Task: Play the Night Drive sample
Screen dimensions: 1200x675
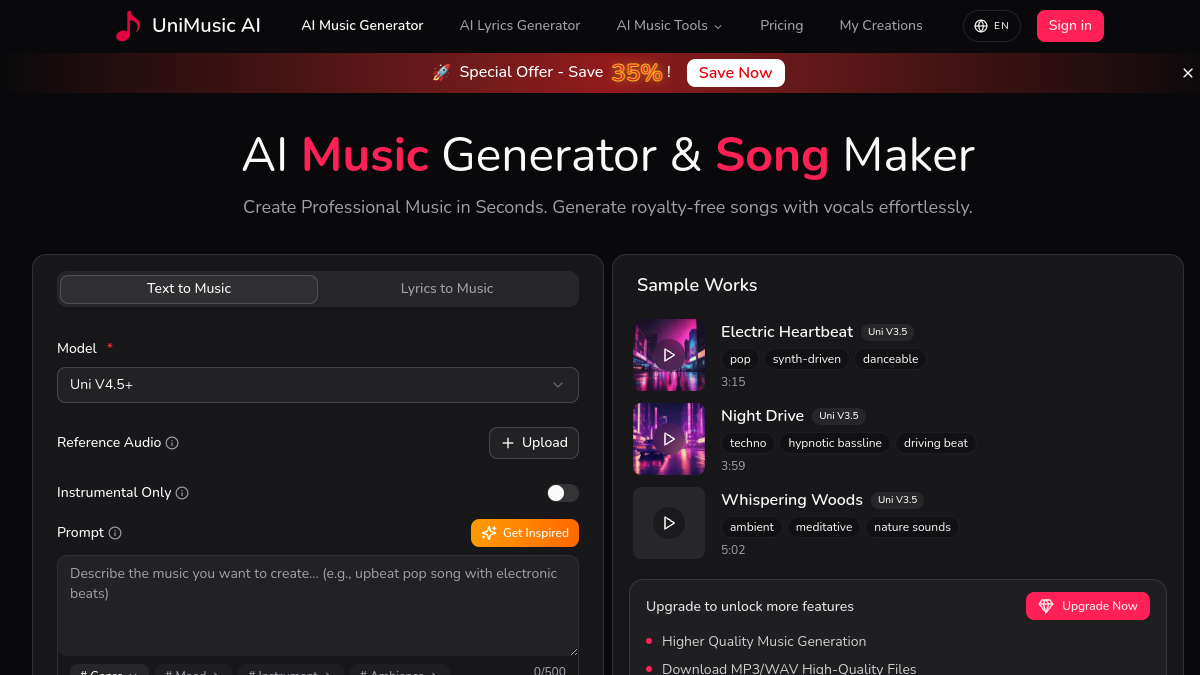Action: tap(669, 439)
